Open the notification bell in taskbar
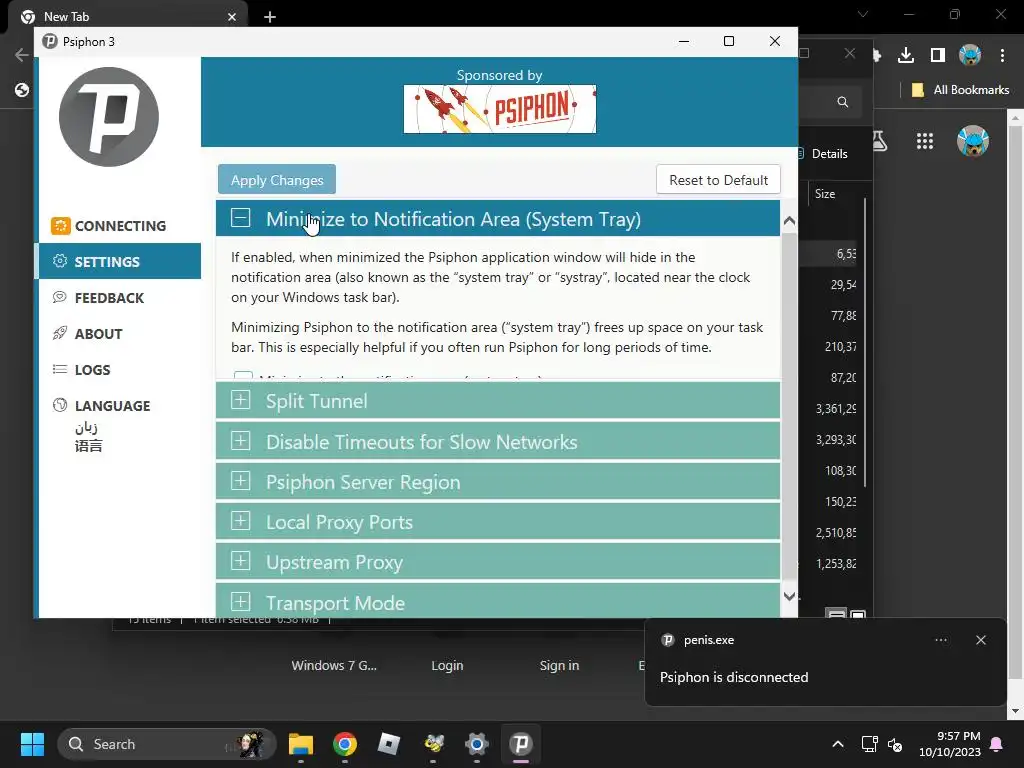The image size is (1024, 768). 997,744
